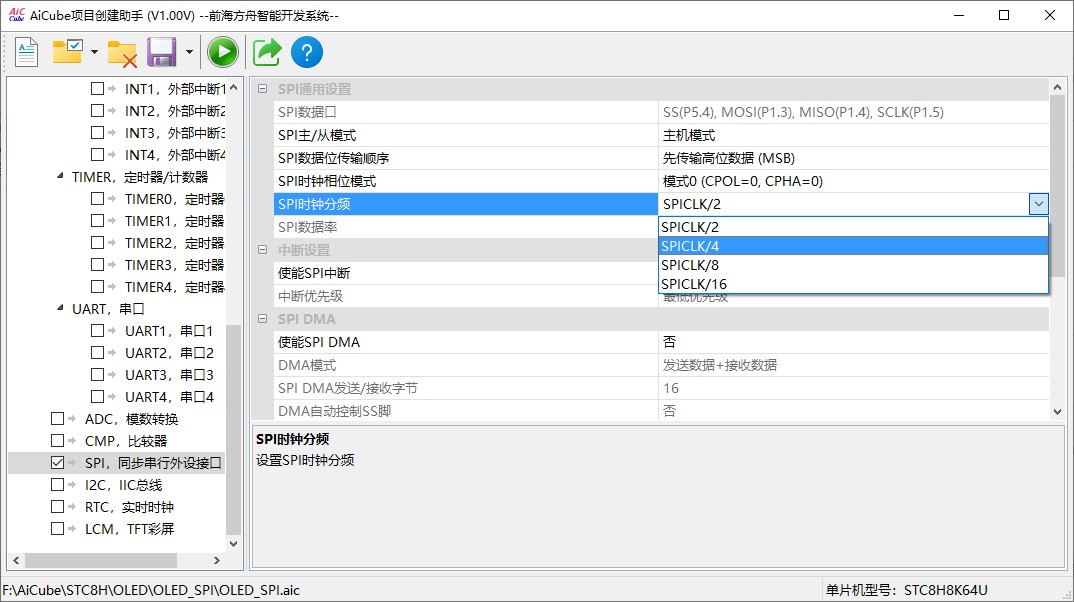Image resolution: width=1074 pixels, height=602 pixels.
Task: Uncheck the SPI peripheral checkbox
Action: pyautogui.click(x=58, y=463)
